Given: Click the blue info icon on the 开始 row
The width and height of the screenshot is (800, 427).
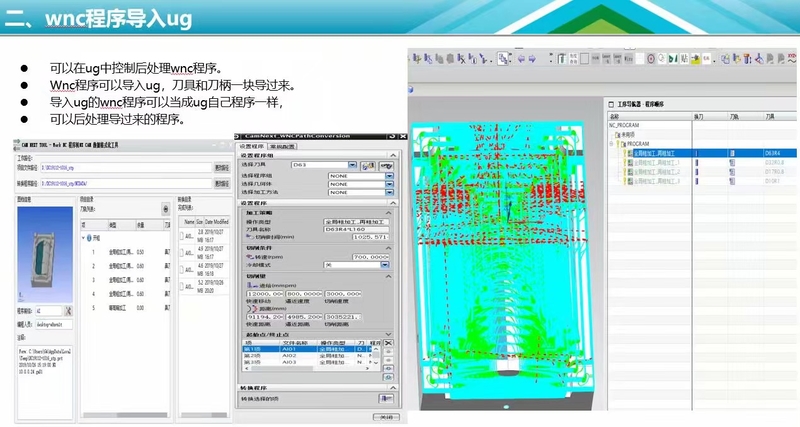Looking at the screenshot, I should (89, 238).
